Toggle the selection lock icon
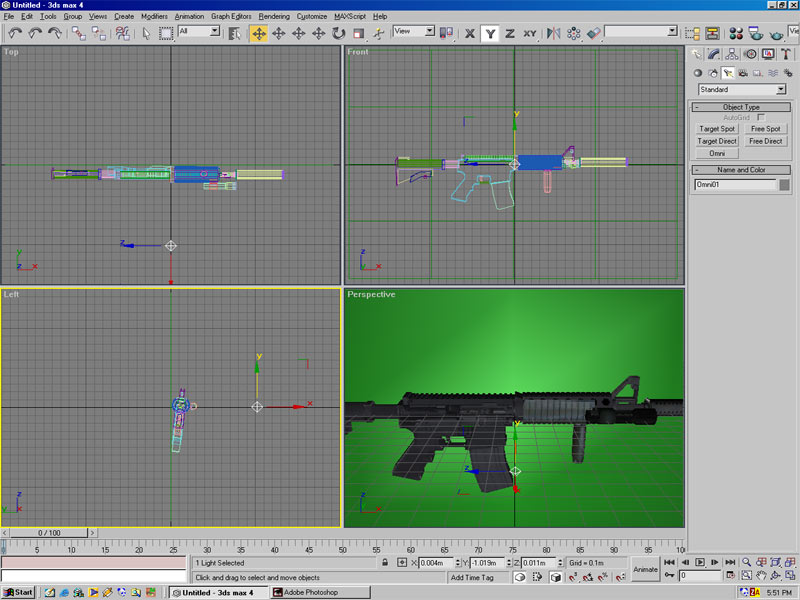This screenshot has width=800, height=600. tap(387, 564)
